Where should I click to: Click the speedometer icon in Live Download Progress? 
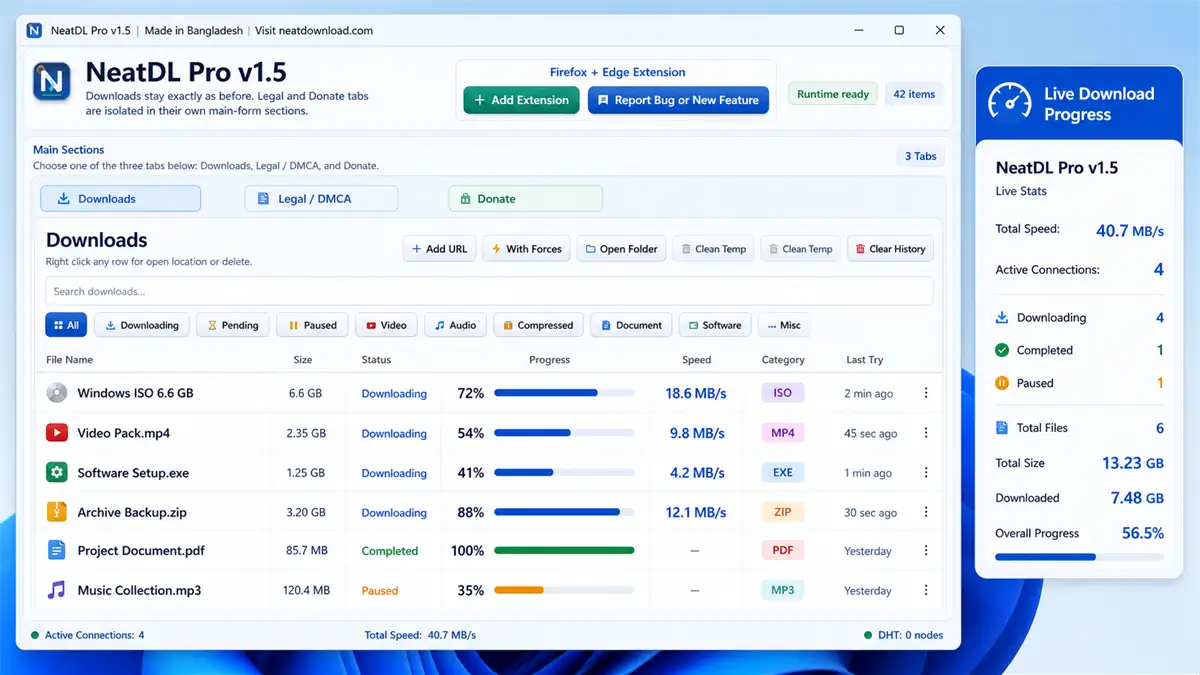(1010, 103)
